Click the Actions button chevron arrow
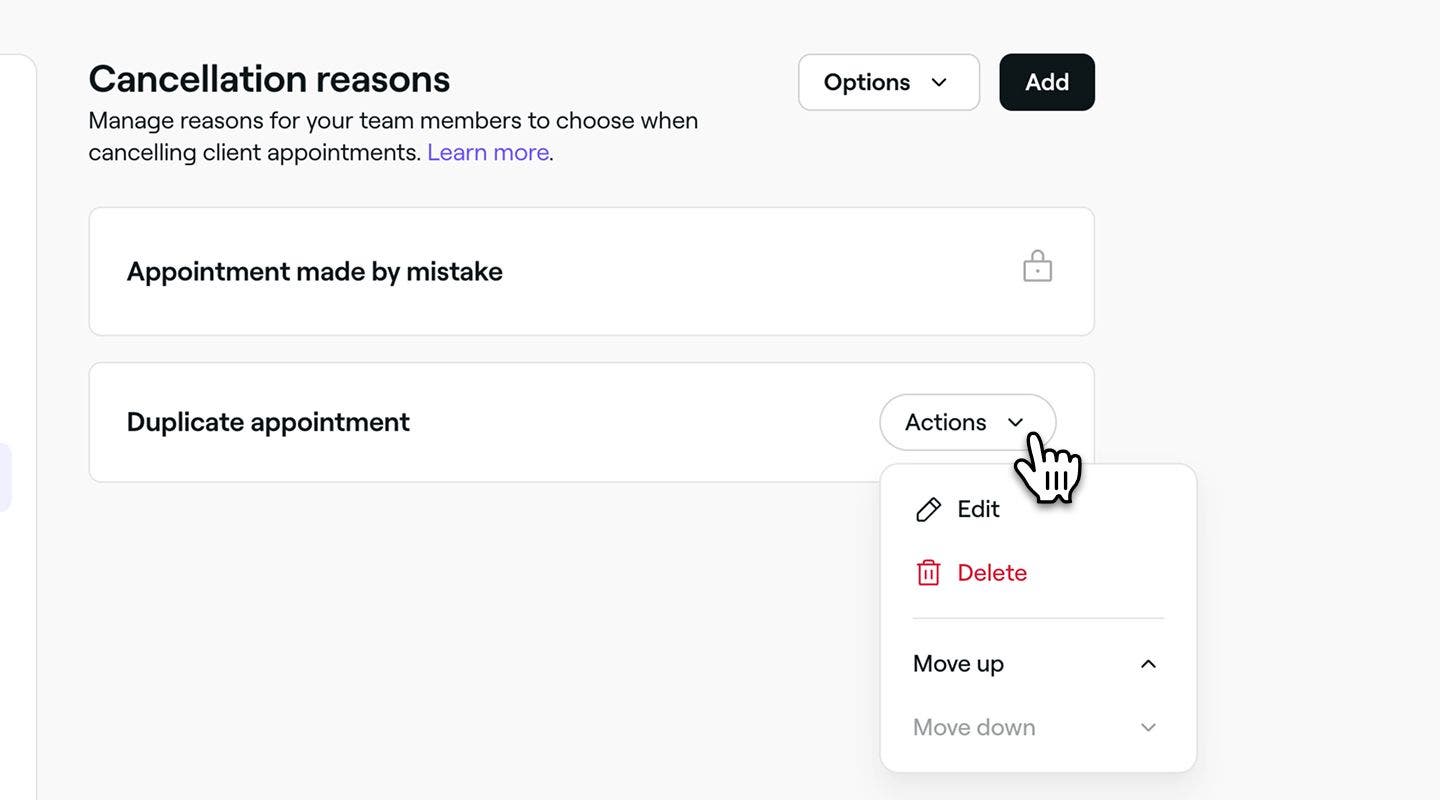Image resolution: width=1440 pixels, height=800 pixels. (1016, 423)
